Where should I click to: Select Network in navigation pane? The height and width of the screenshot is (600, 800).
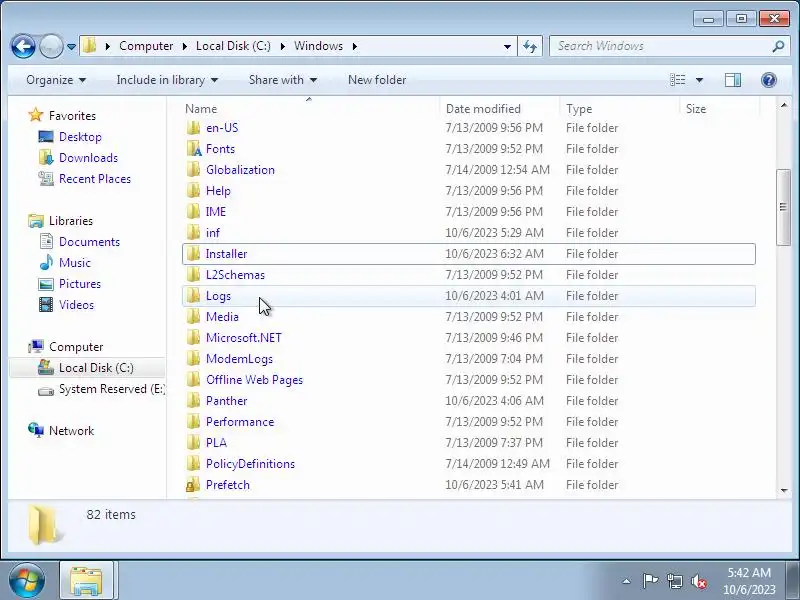coord(71,431)
